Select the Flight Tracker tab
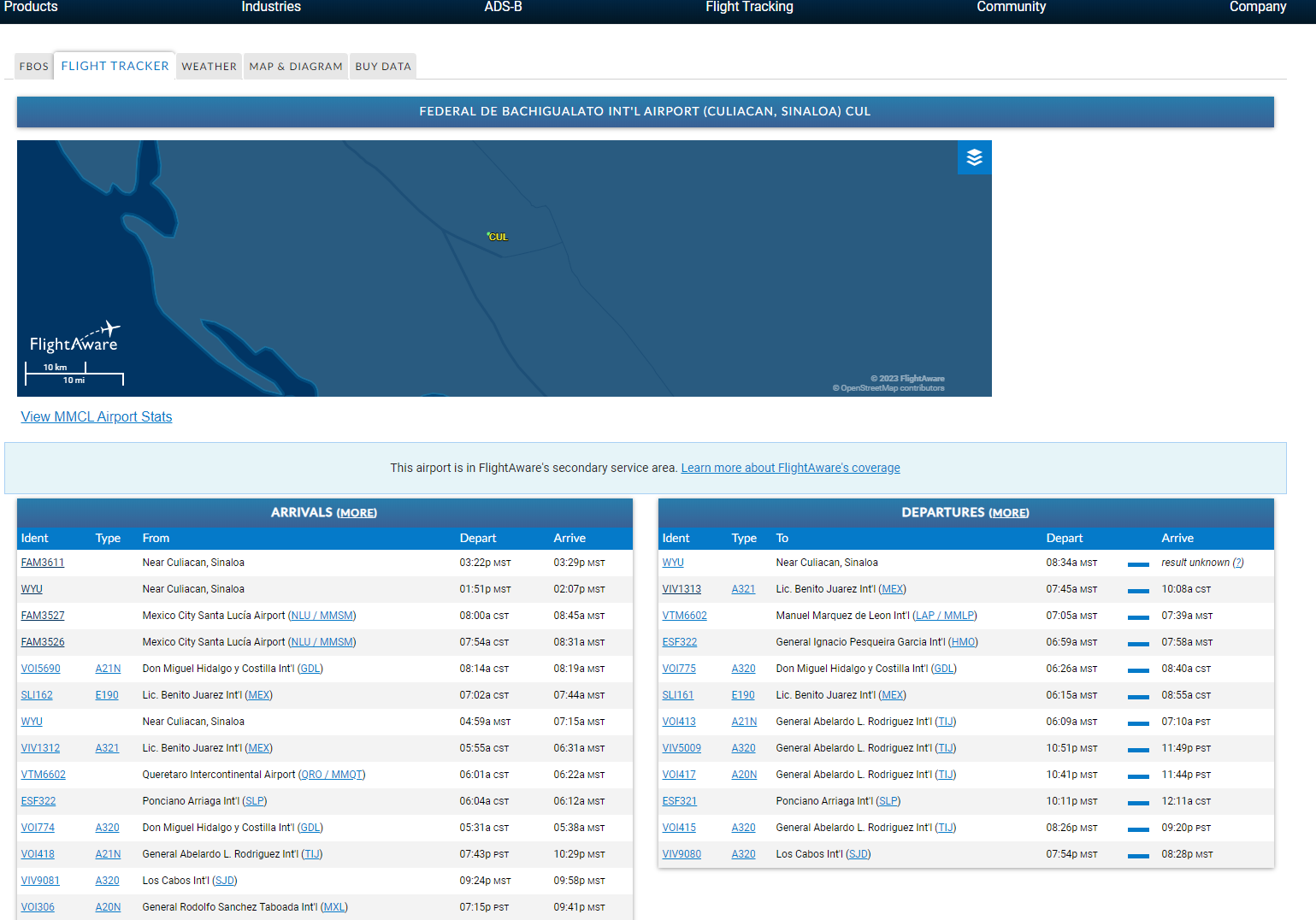Viewport: 1316px width, 920px height. [x=115, y=66]
